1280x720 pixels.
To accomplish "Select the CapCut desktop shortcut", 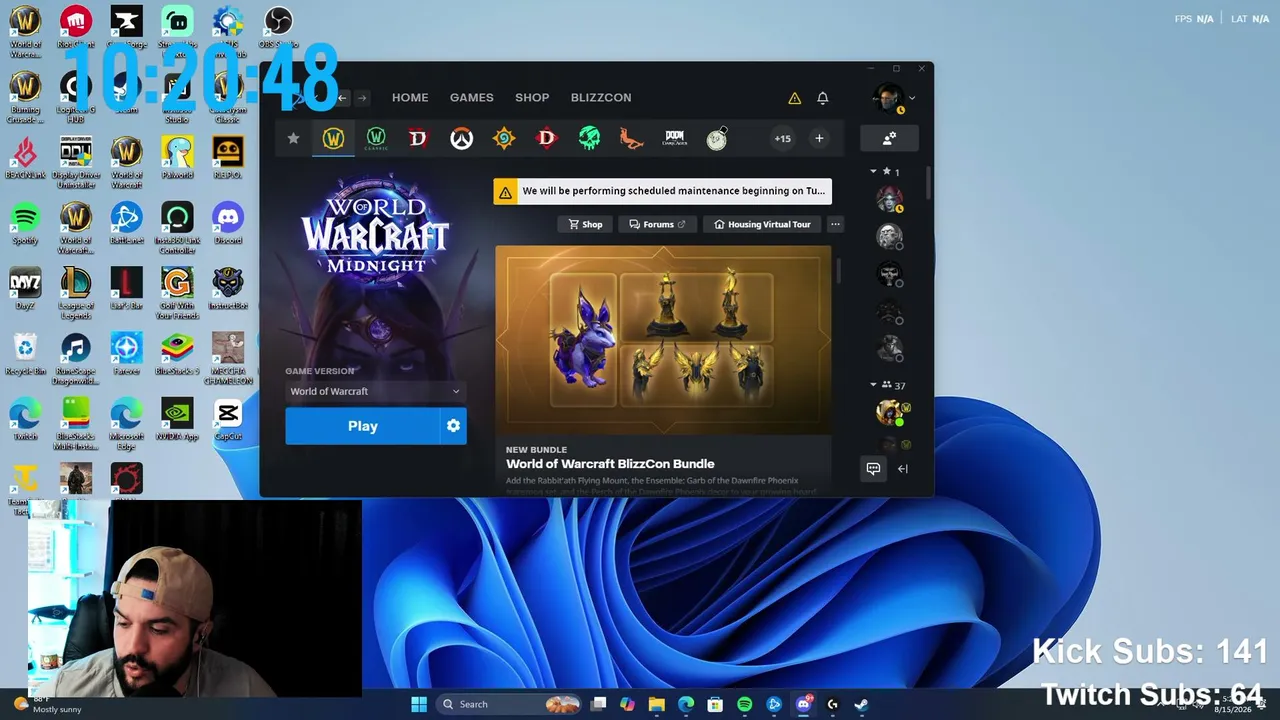I will 228,420.
